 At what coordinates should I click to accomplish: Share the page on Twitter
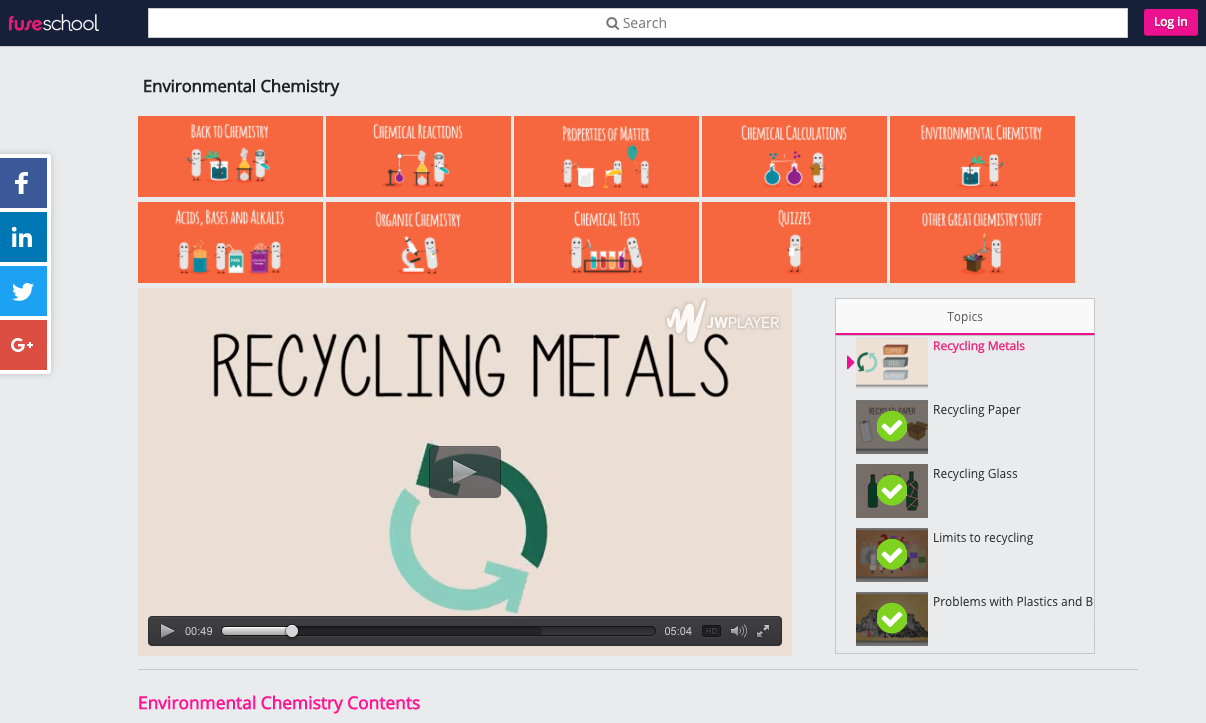coord(22,290)
